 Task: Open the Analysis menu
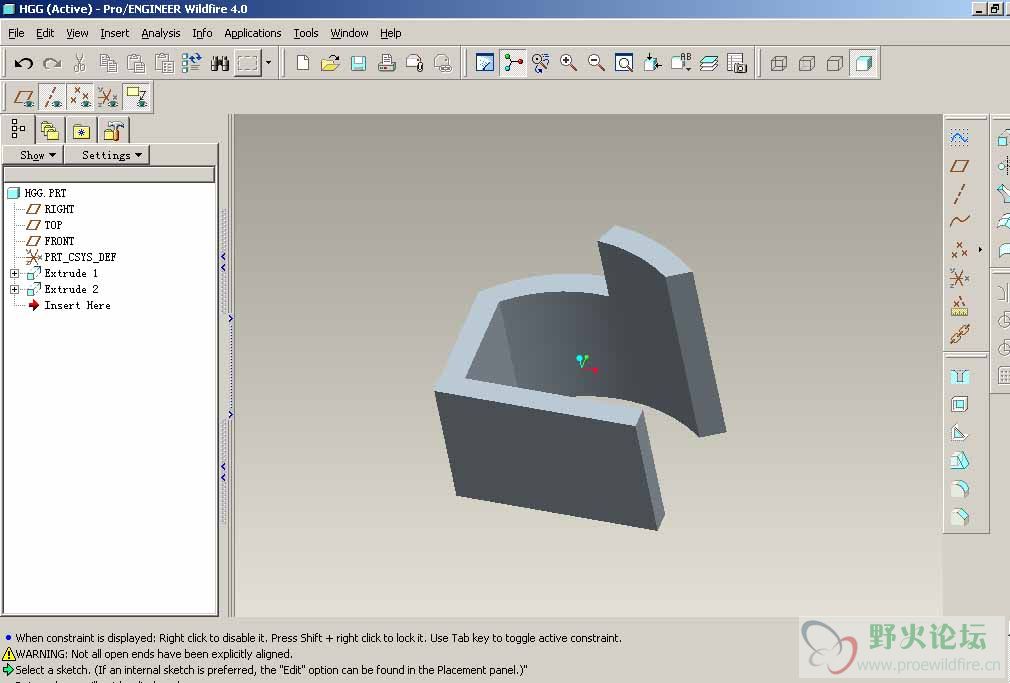tap(160, 33)
